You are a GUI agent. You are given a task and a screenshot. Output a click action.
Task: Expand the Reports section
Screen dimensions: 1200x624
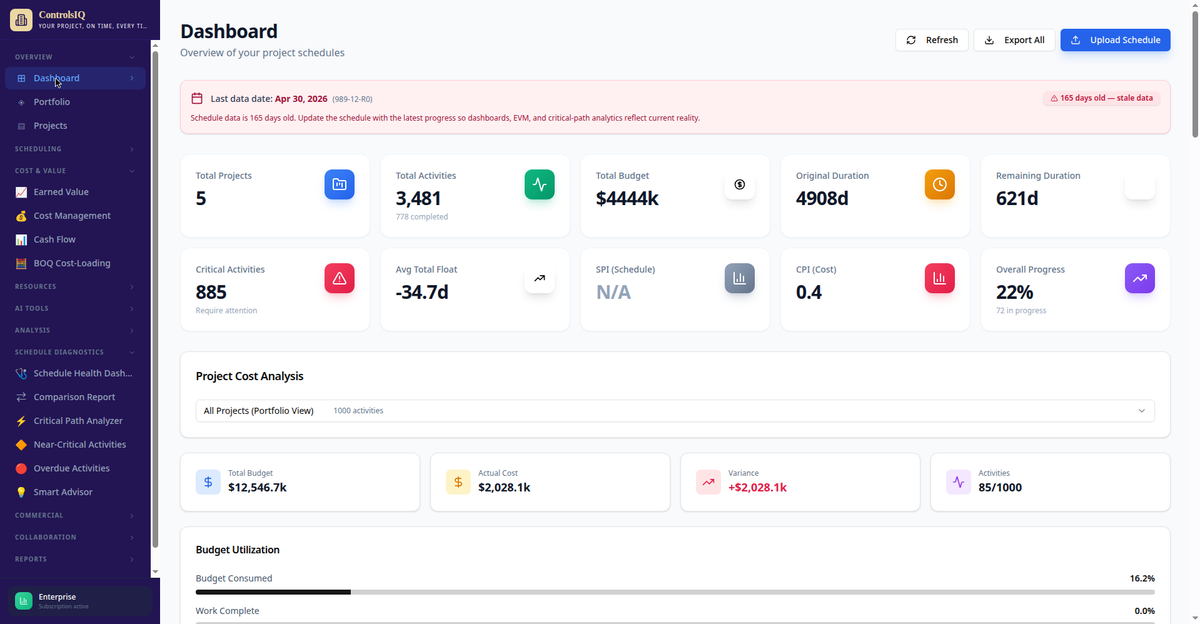tap(75, 559)
